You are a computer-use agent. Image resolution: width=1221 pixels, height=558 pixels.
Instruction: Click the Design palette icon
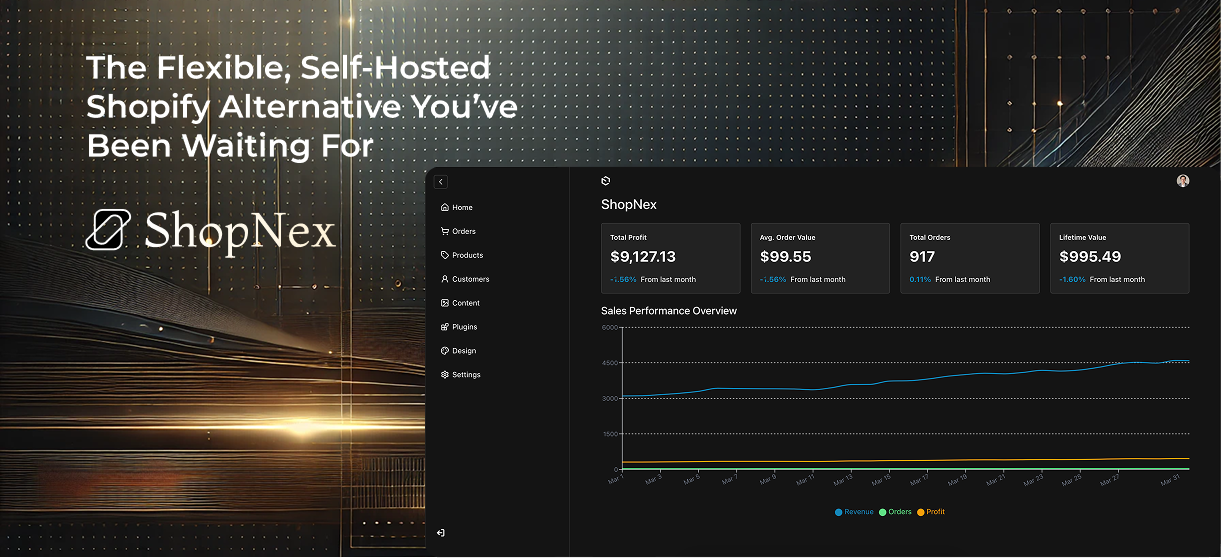point(445,351)
